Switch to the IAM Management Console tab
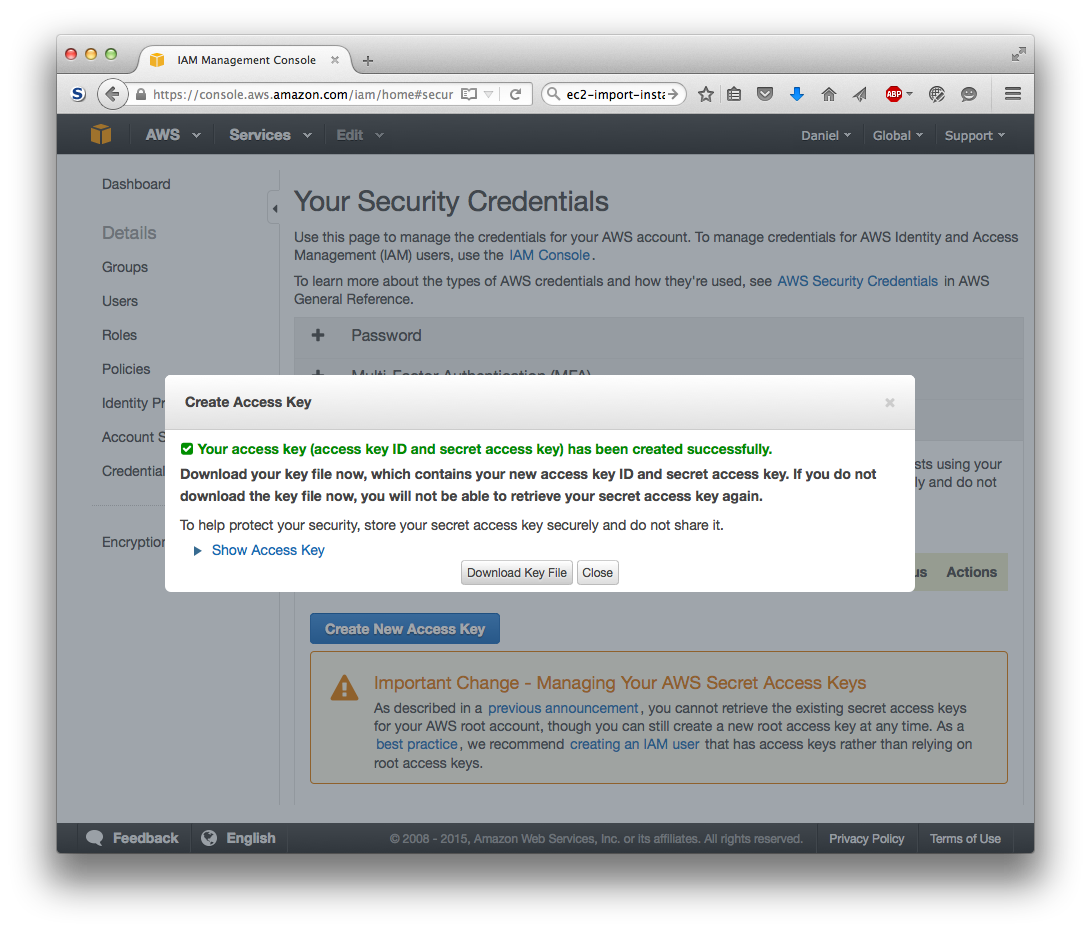The width and height of the screenshot is (1091, 932). (245, 60)
